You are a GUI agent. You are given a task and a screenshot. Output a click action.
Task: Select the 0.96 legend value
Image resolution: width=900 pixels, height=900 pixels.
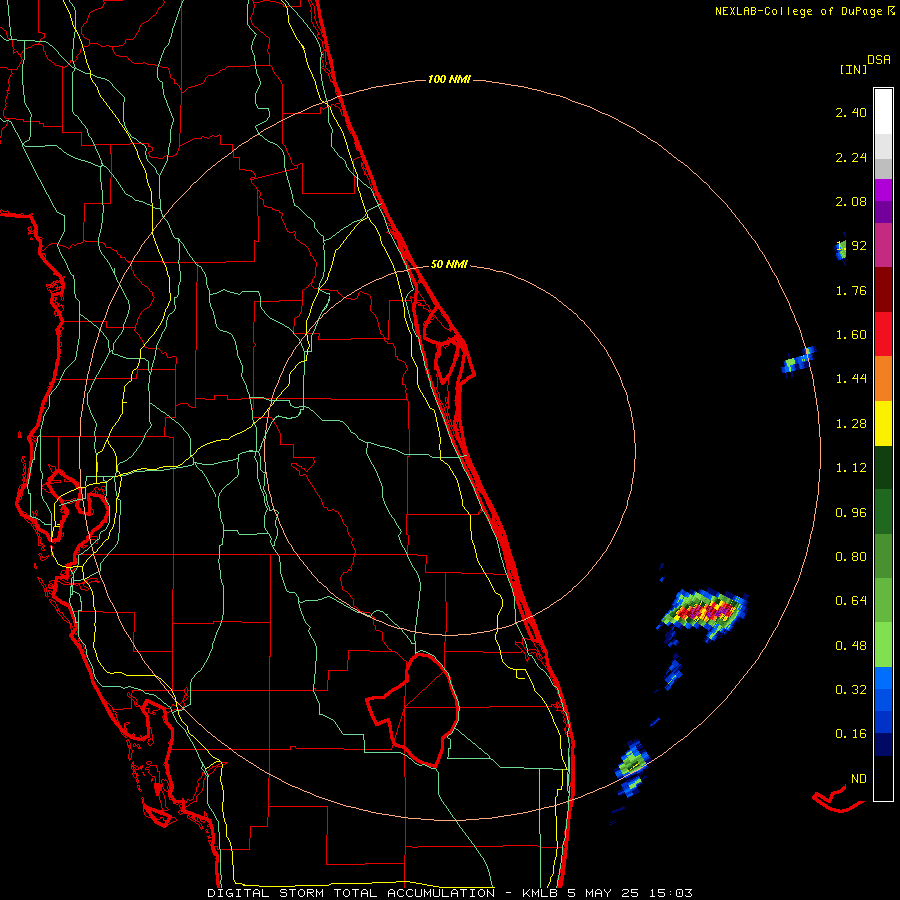point(851,512)
